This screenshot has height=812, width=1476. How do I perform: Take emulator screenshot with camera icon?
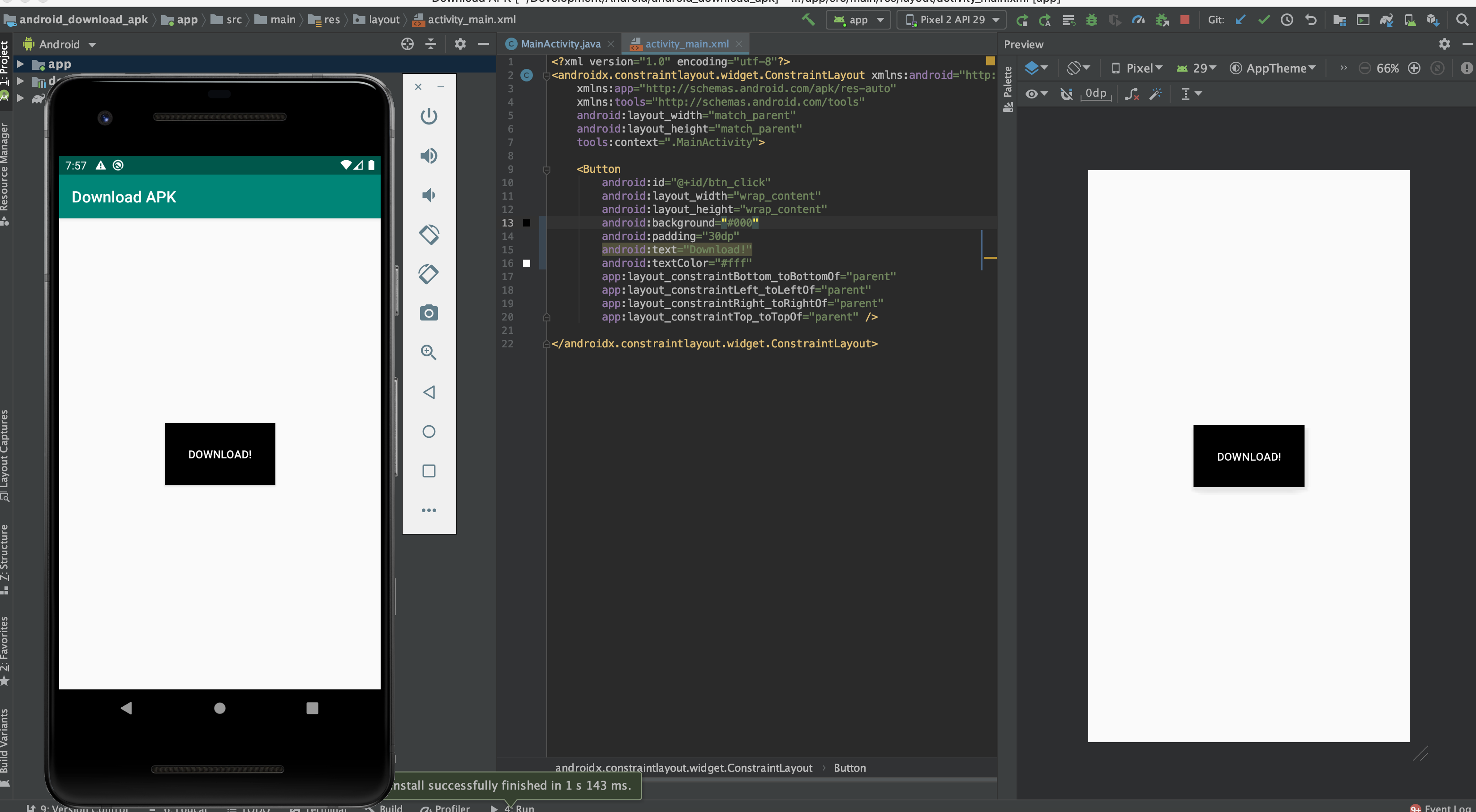[x=429, y=312]
